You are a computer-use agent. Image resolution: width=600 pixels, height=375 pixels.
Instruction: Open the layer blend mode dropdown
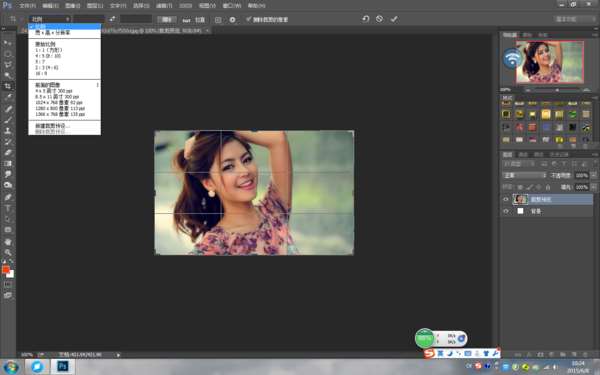(524, 175)
